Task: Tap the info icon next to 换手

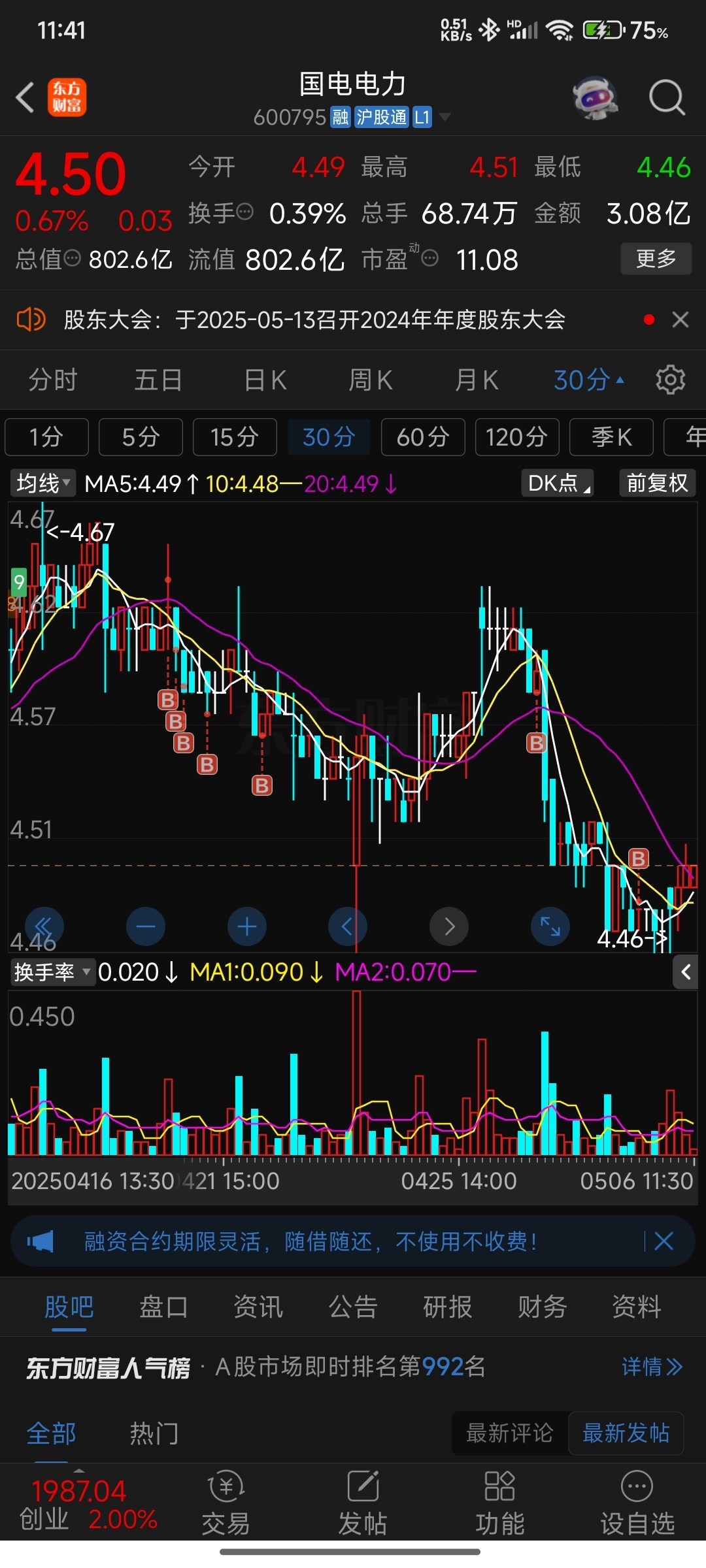Action: click(x=244, y=212)
